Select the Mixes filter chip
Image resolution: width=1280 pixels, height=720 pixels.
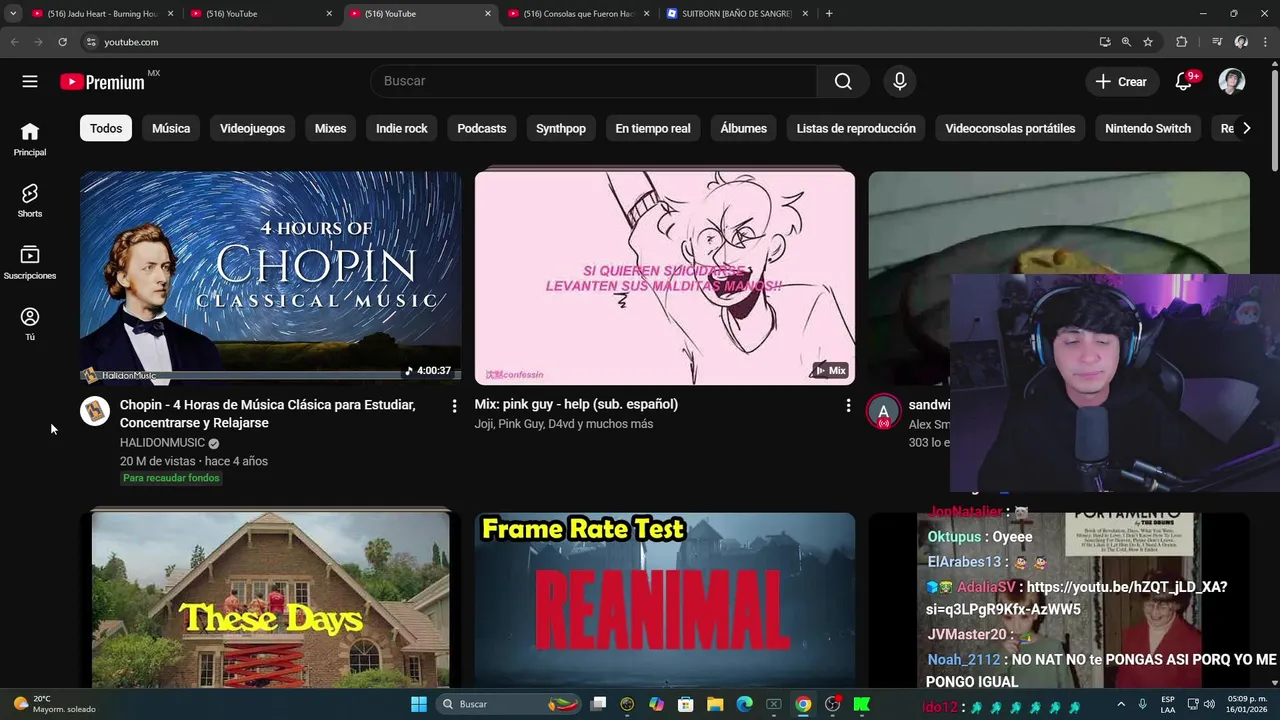[x=330, y=128]
